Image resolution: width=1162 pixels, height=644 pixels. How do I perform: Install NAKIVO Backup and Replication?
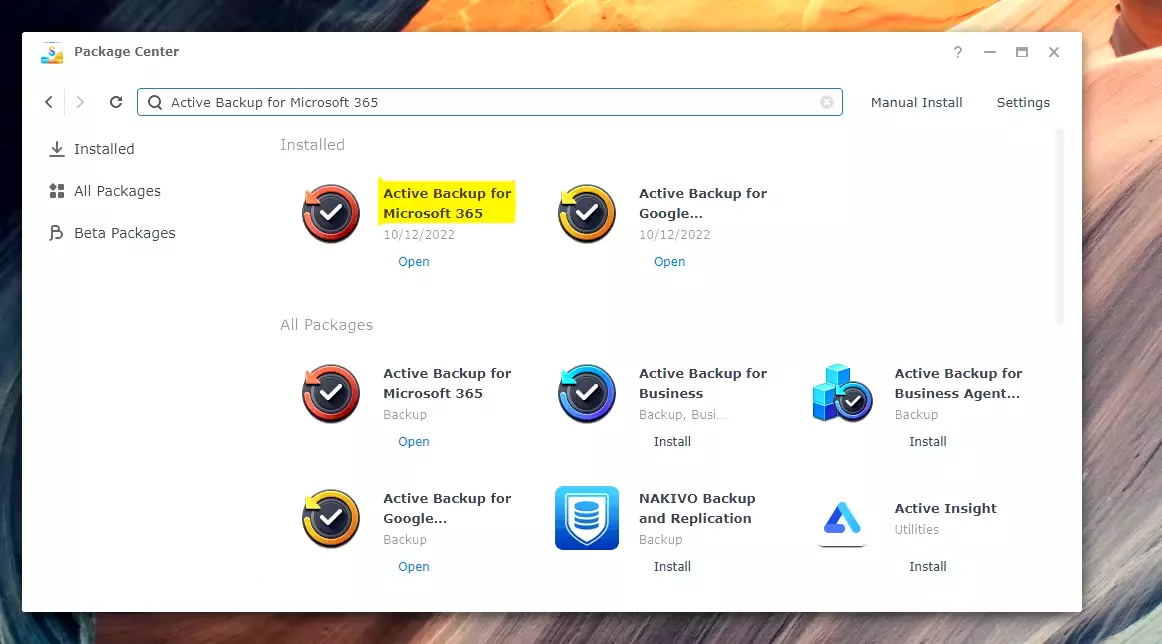(x=672, y=566)
